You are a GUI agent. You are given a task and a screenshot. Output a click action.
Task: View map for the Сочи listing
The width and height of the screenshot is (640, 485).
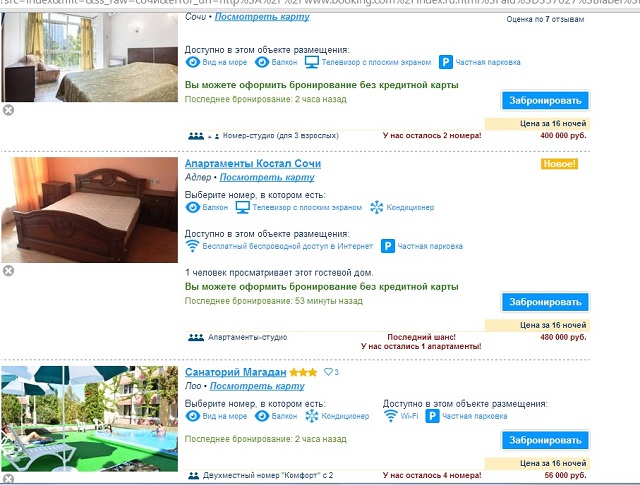click(x=262, y=17)
